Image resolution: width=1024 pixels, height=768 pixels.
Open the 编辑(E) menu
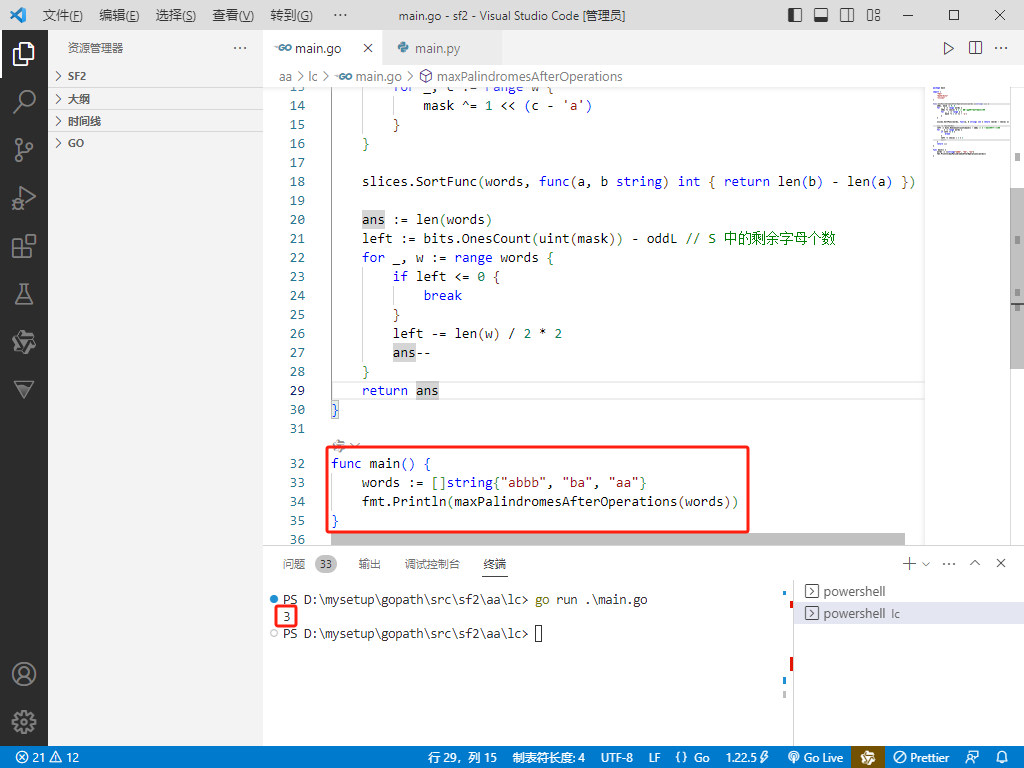coord(119,16)
